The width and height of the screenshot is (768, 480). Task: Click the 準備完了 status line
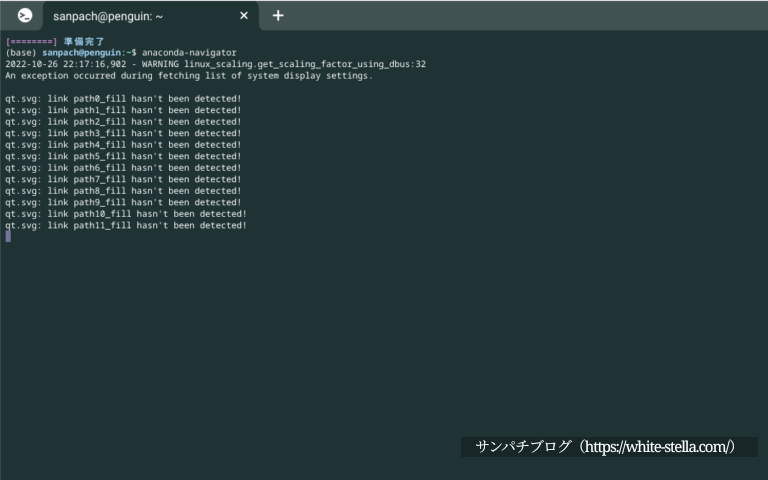55,41
